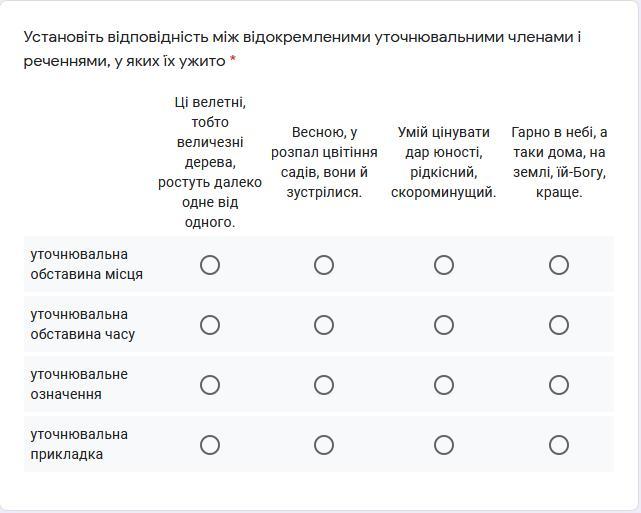The image size is (641, 513).
Task: Select 'уточнювальна прикладка' for 'Ці велетні' sentence
Action: point(210,445)
